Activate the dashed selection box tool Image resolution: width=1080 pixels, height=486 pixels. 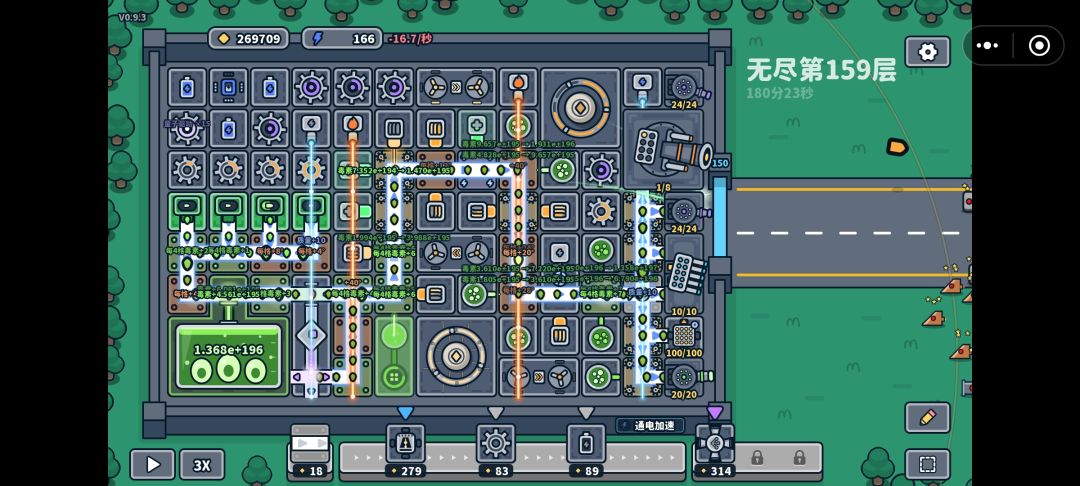pos(927,465)
